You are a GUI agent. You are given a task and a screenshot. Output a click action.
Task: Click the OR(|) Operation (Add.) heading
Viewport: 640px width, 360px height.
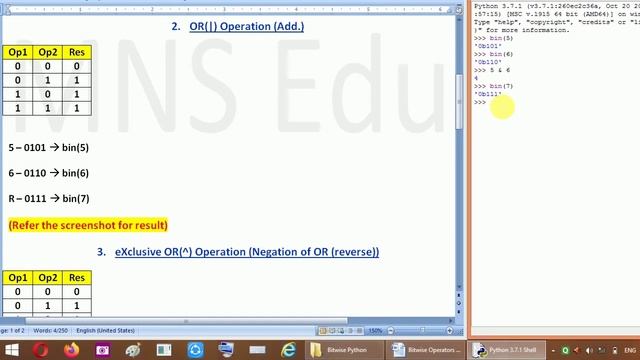coord(247,27)
